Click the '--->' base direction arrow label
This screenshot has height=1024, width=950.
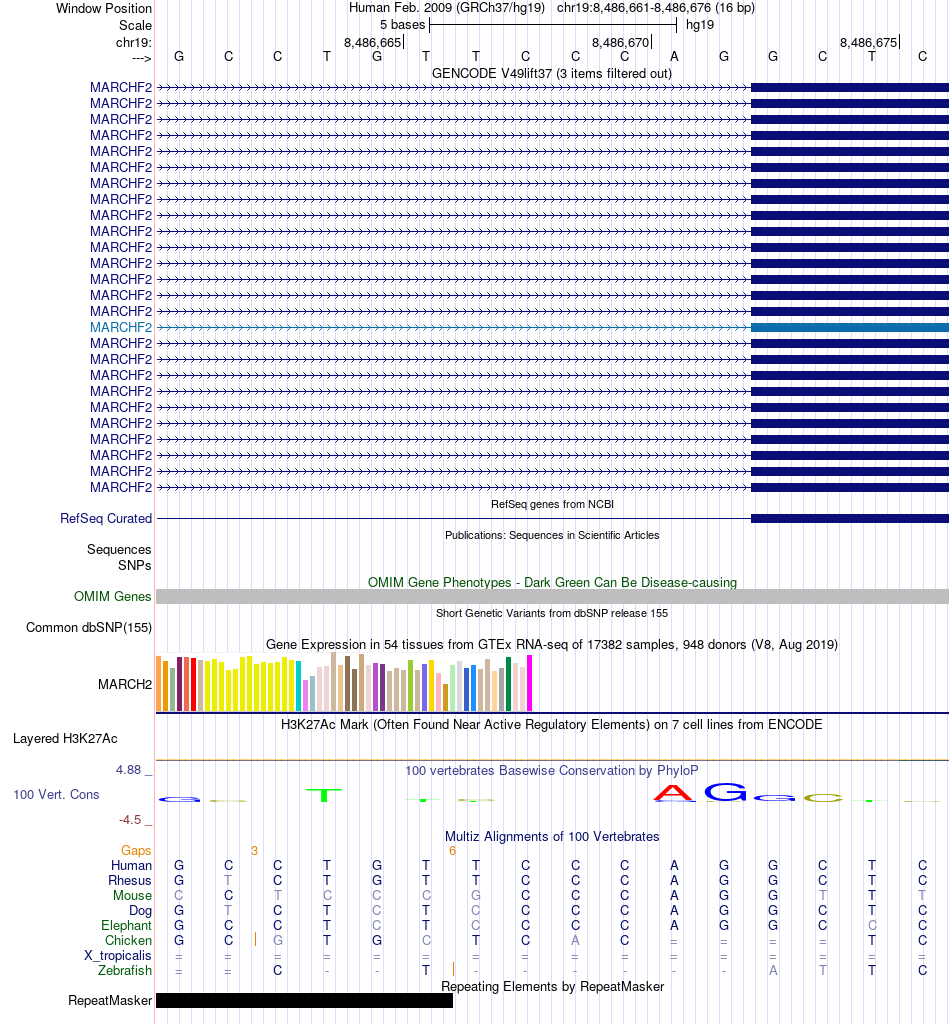pos(142,59)
